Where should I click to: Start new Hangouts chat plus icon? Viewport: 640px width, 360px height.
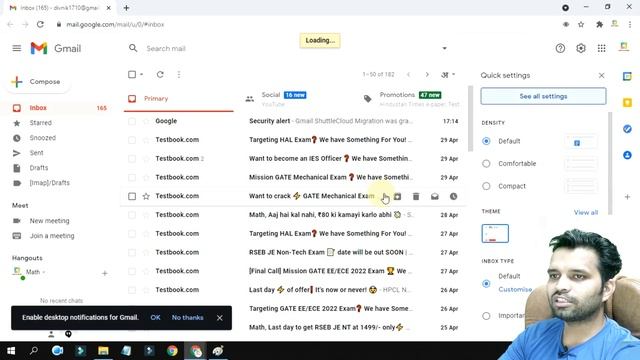pyautogui.click(x=105, y=273)
